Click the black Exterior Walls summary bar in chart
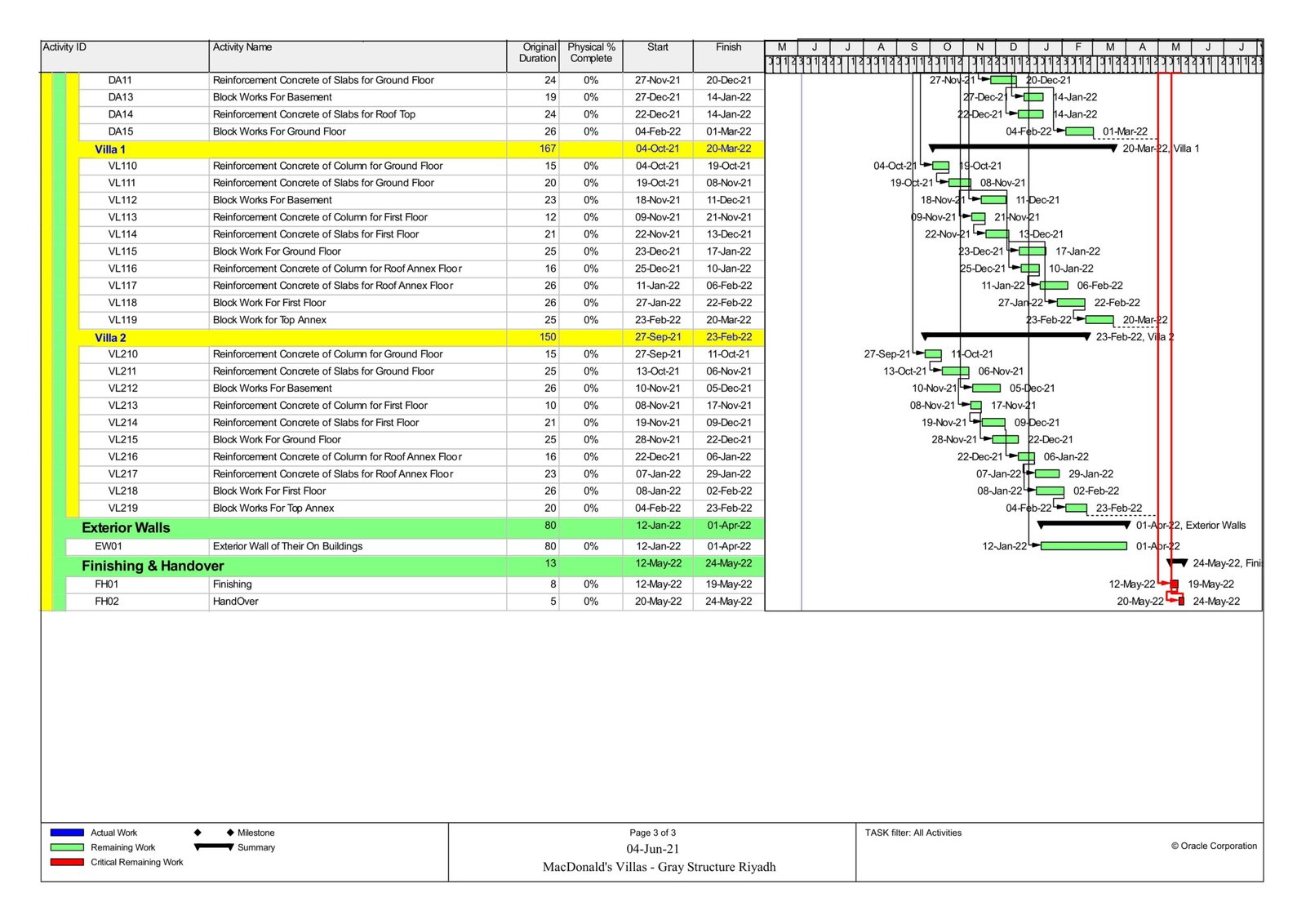The width and height of the screenshot is (1306, 924). tap(1082, 525)
